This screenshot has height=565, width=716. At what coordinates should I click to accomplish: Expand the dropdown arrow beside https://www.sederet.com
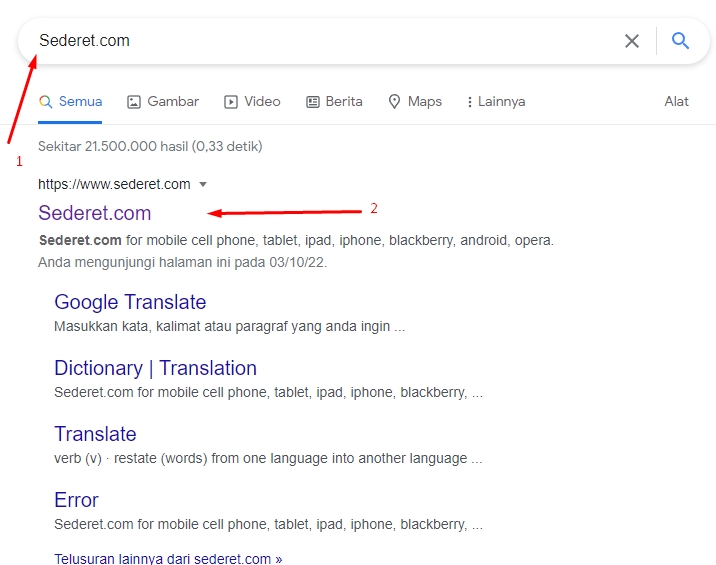point(203,185)
